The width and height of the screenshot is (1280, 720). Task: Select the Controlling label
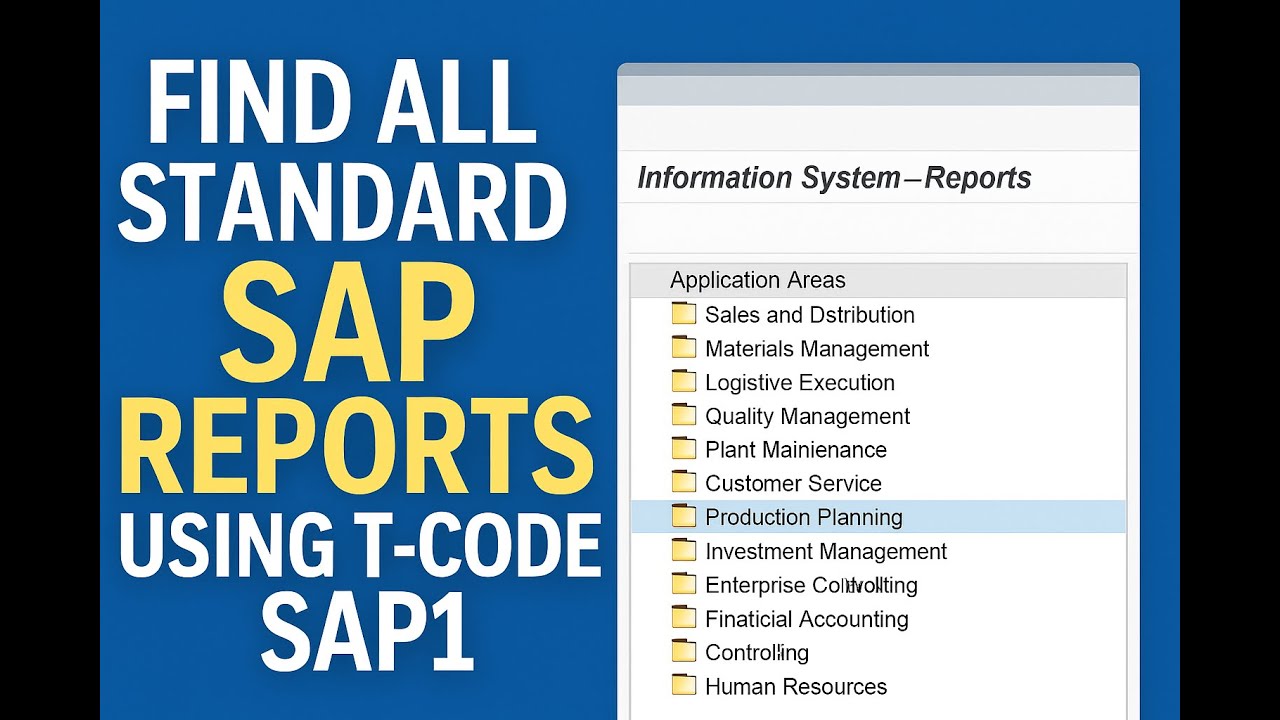[x=757, y=653]
